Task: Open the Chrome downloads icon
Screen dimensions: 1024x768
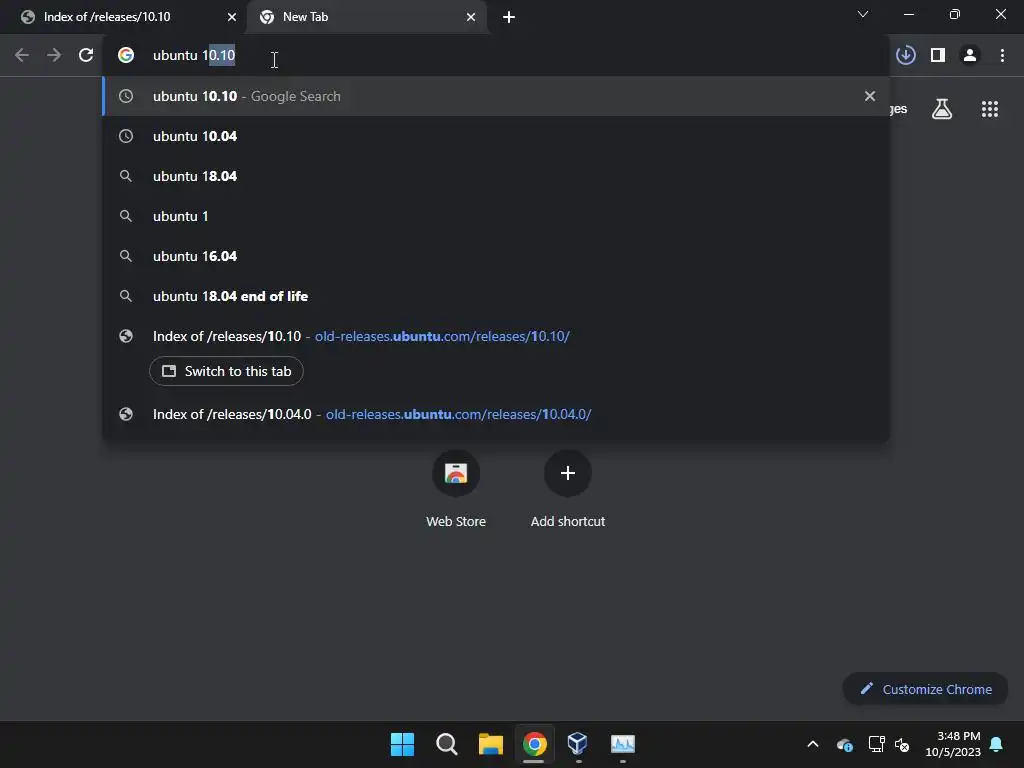Action: point(906,56)
